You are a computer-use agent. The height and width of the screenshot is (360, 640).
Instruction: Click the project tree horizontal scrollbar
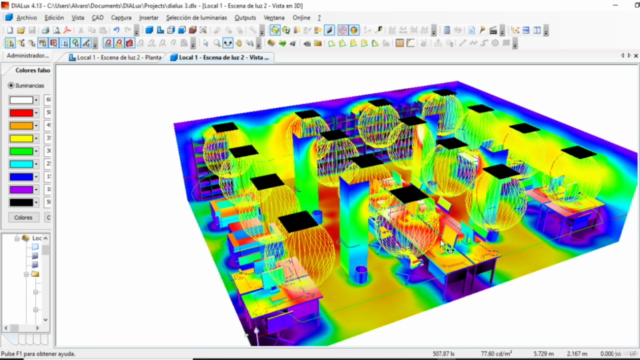pyautogui.click(x=22, y=328)
